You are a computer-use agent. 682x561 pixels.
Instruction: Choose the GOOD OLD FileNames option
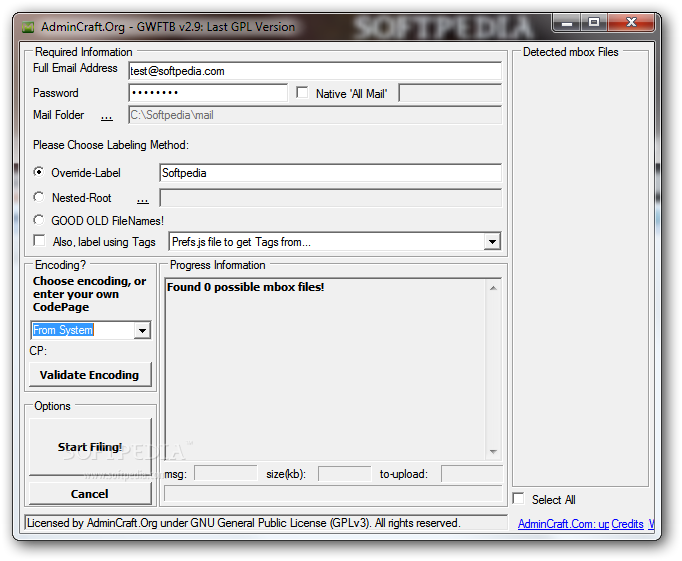[x=39, y=220]
